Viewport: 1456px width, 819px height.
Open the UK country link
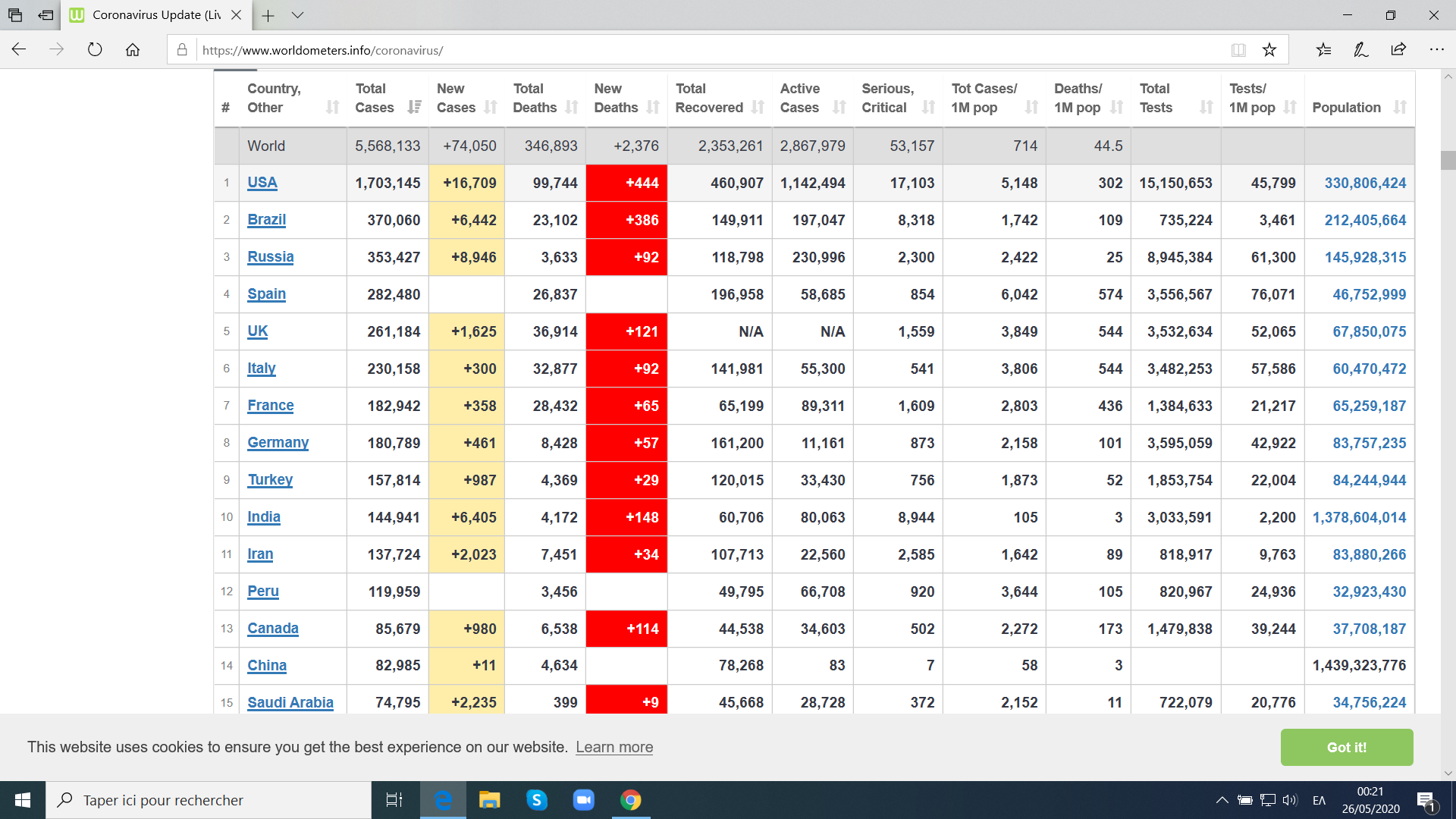pos(257,331)
